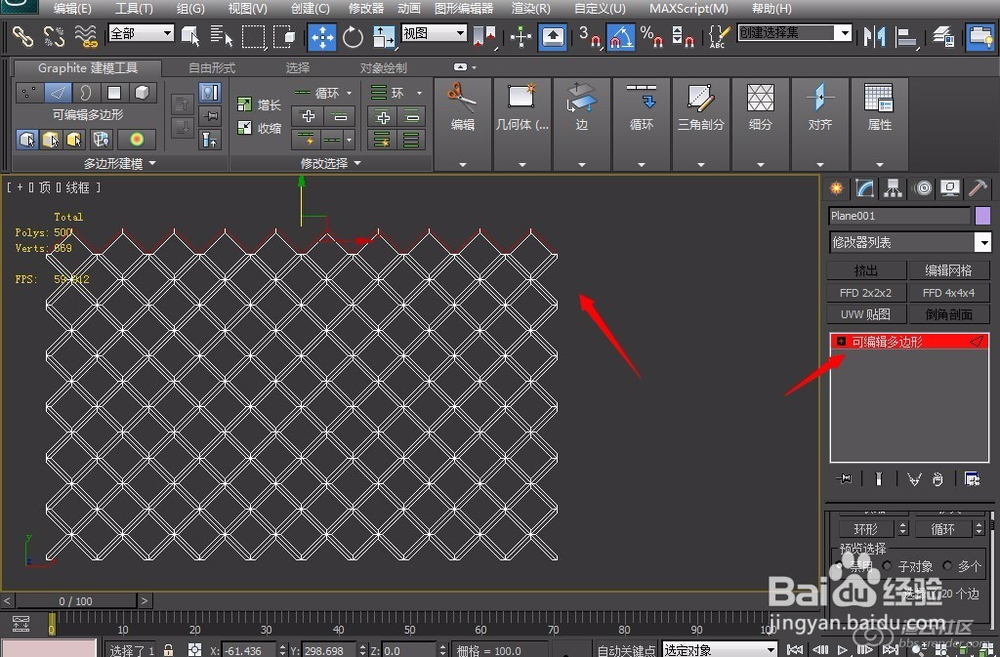Image resolution: width=1000 pixels, height=657 pixels.
Task: Toggle the Angle Snap icon
Action: pos(621,36)
